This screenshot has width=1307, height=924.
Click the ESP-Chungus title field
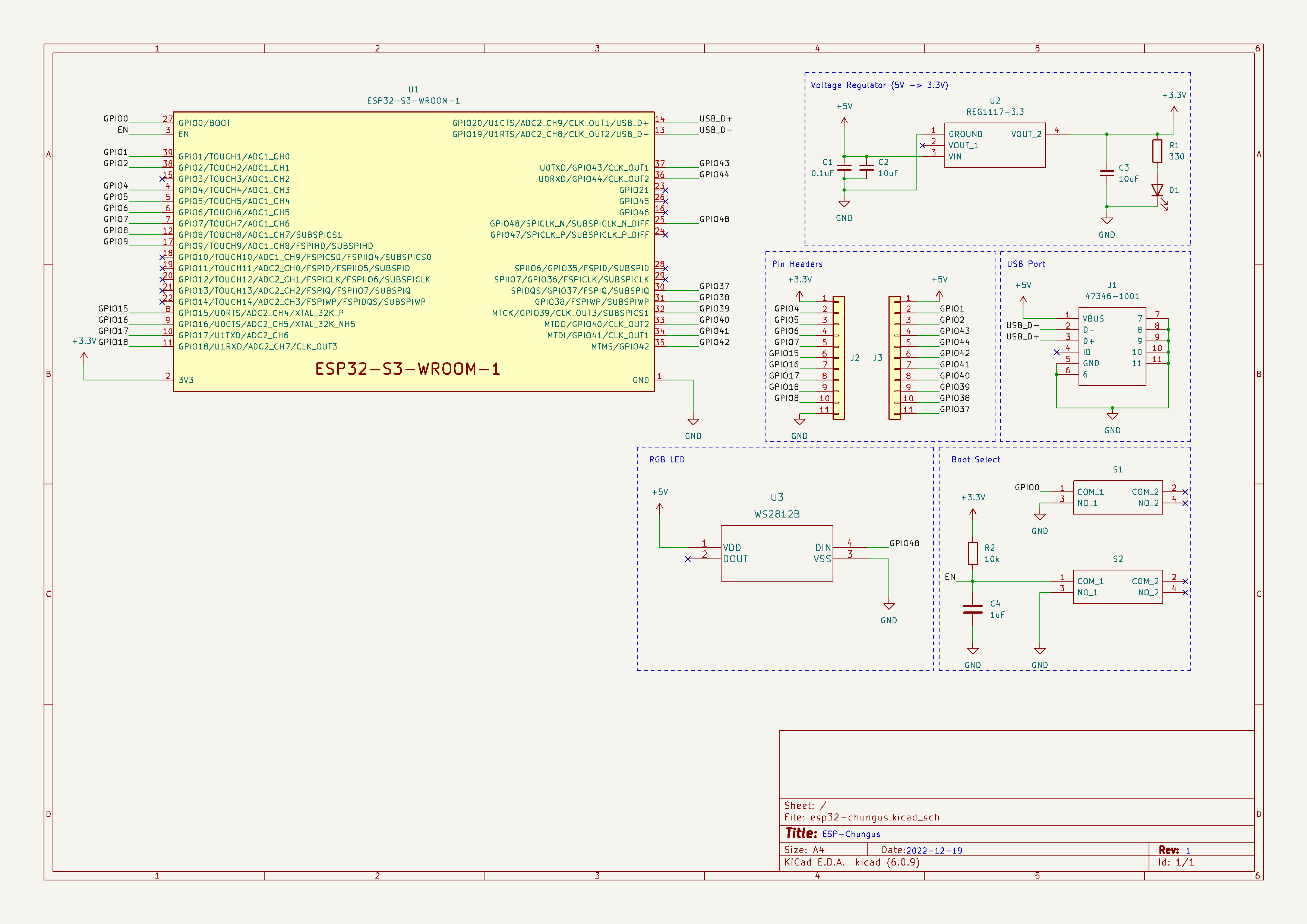click(851, 834)
